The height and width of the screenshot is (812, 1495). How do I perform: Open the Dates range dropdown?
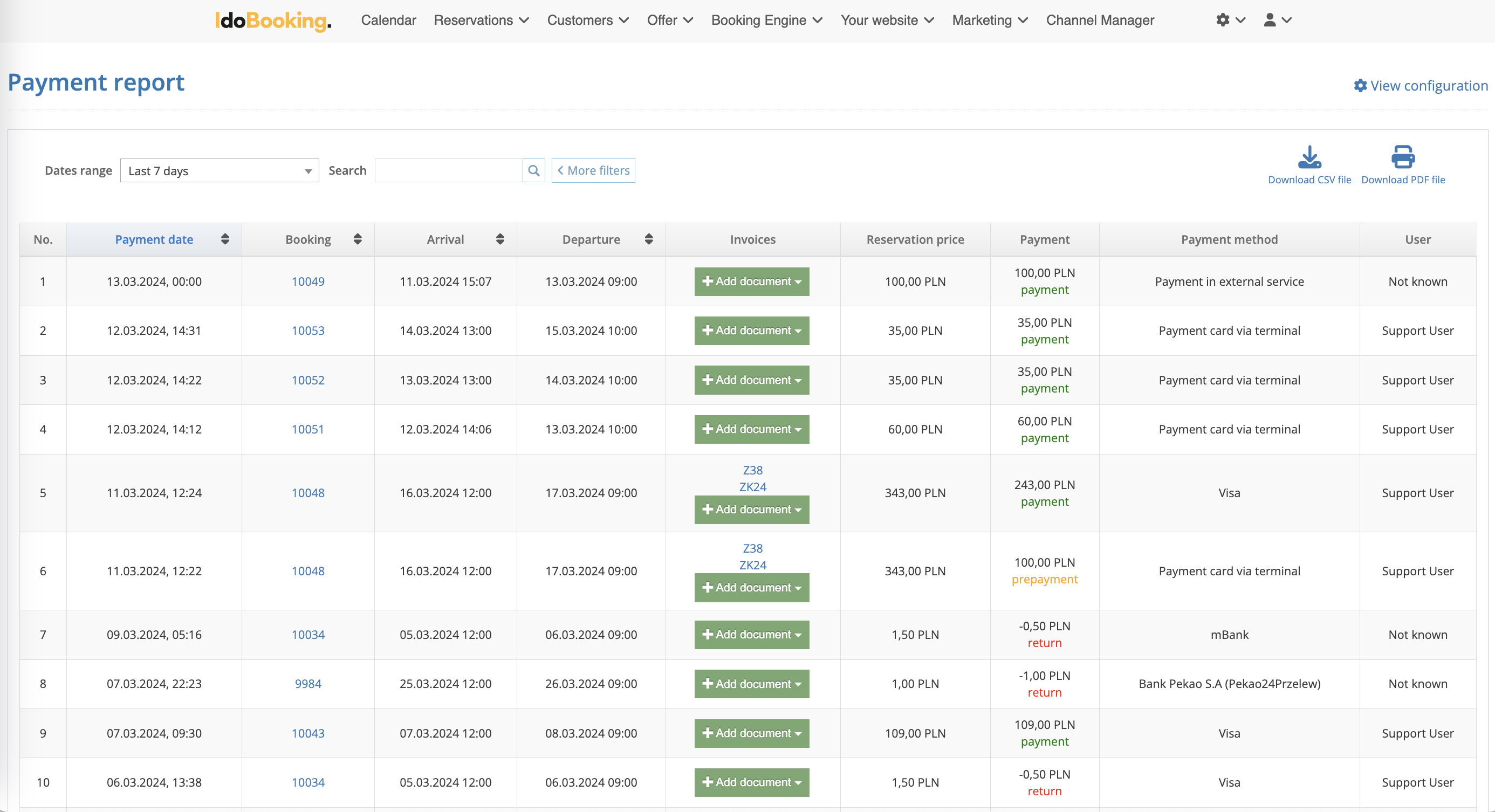(x=220, y=170)
